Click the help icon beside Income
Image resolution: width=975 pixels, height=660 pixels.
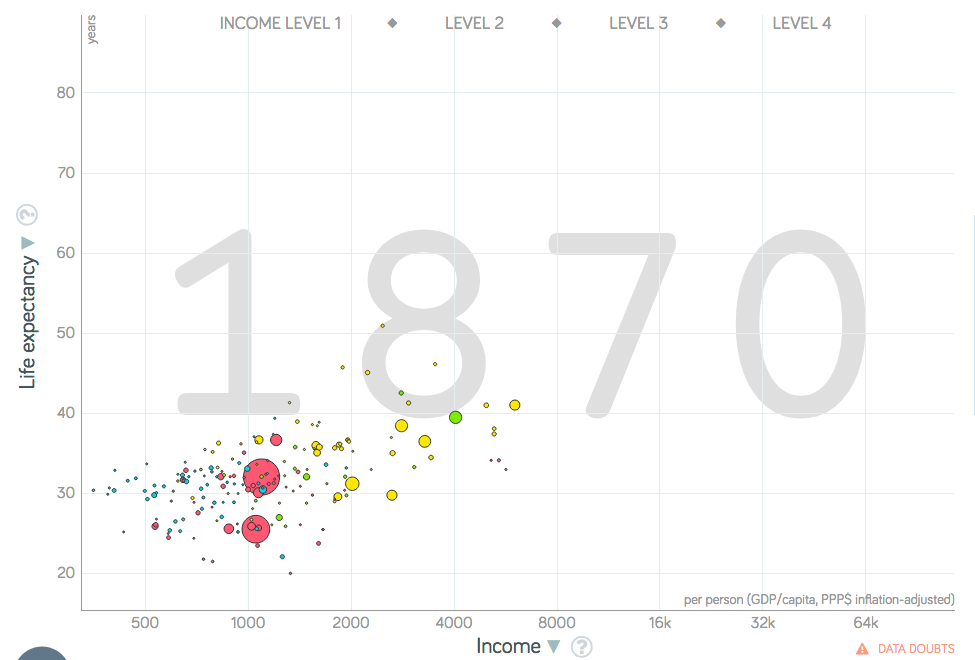pos(582,647)
